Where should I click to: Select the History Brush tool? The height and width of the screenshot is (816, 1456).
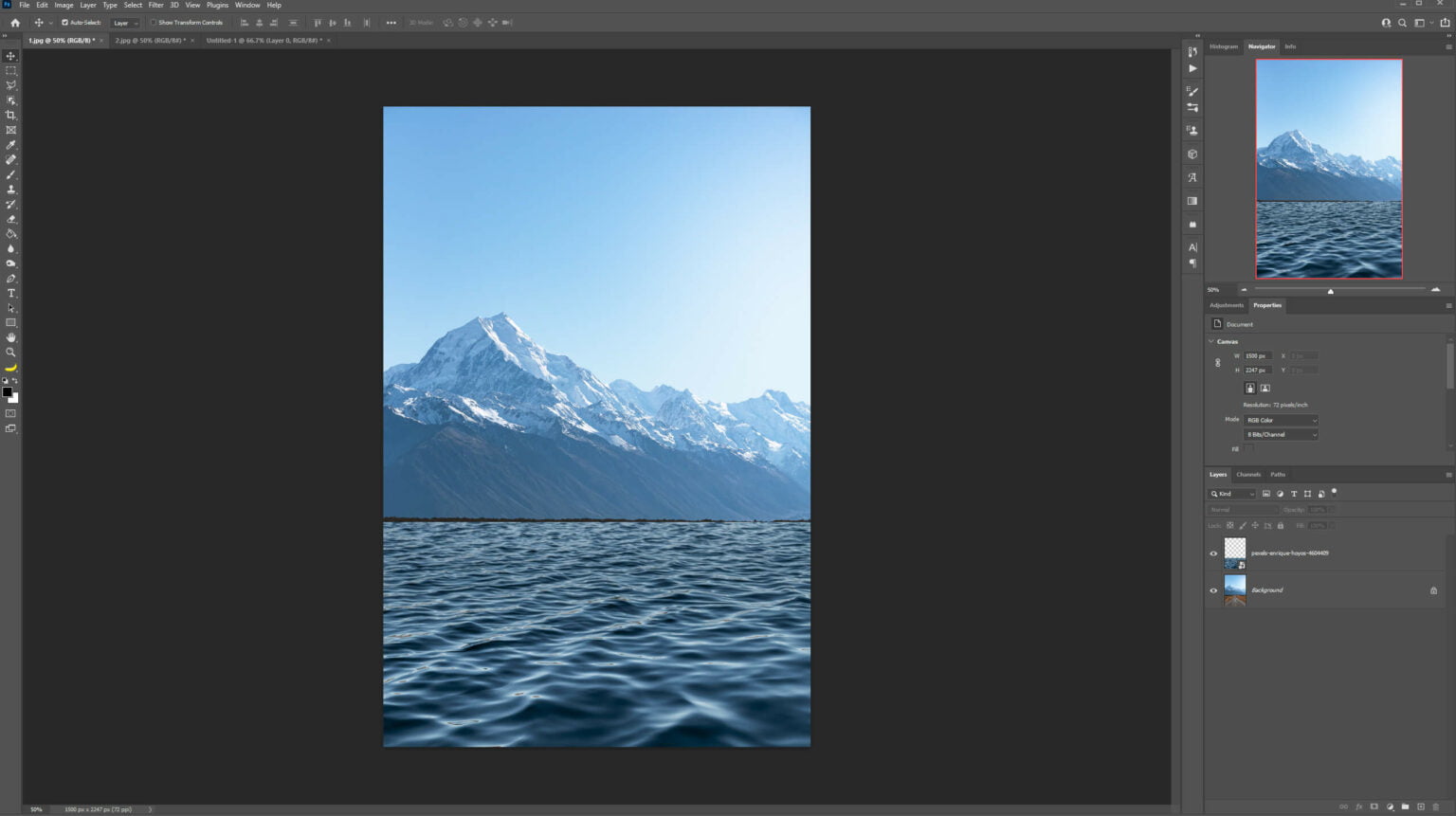(11, 204)
